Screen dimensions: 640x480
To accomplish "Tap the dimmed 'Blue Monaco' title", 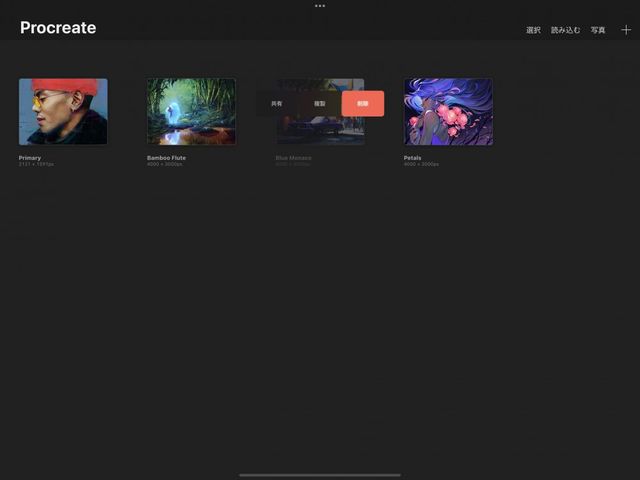I will (x=293, y=158).
